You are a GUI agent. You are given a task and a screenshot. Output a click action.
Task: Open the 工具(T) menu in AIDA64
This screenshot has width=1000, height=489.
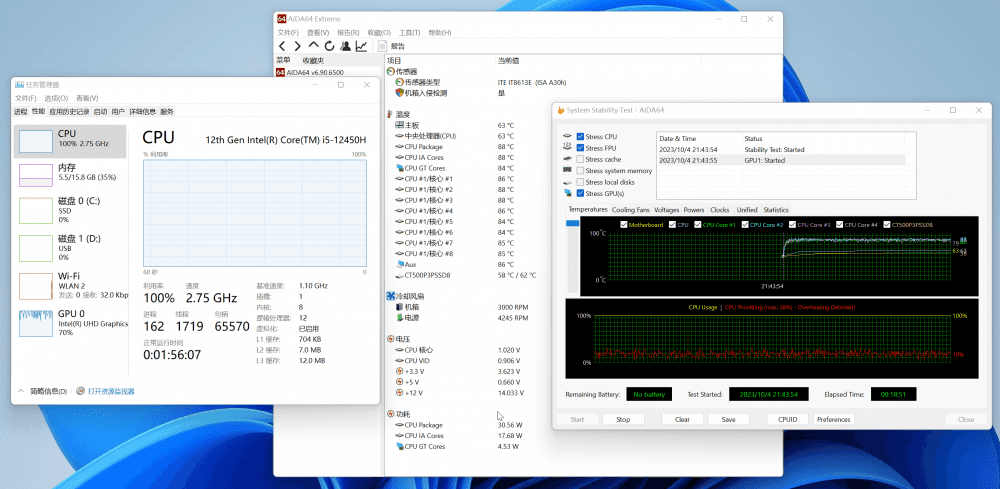tap(409, 32)
